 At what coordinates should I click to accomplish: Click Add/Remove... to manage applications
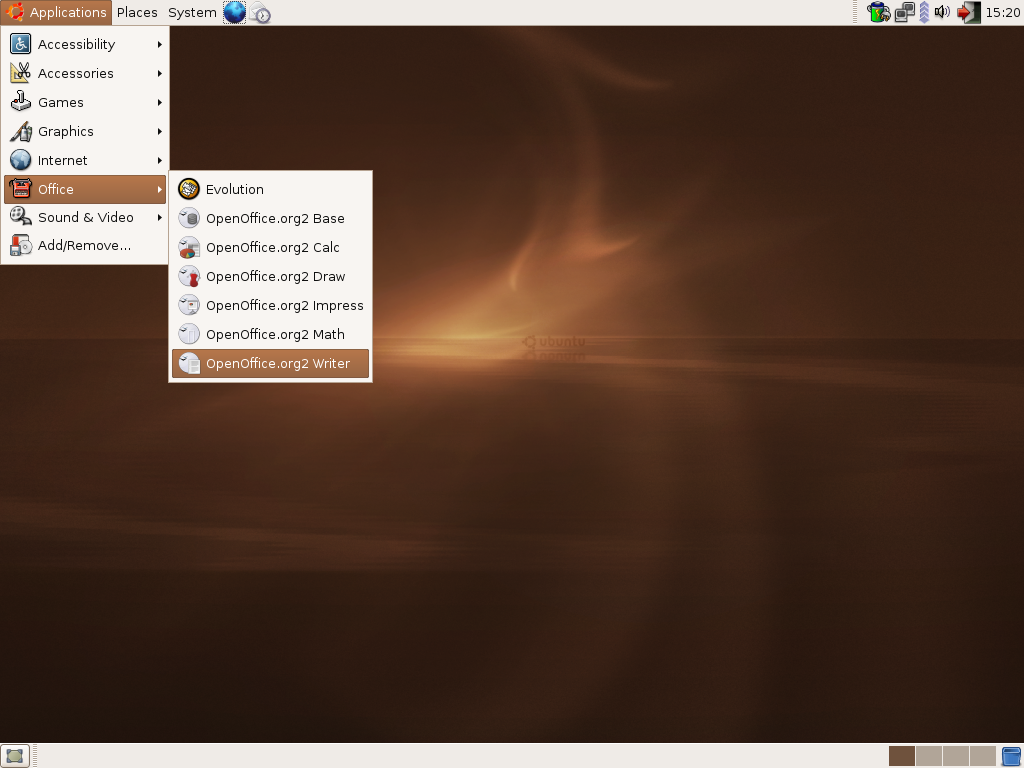[x=84, y=246]
